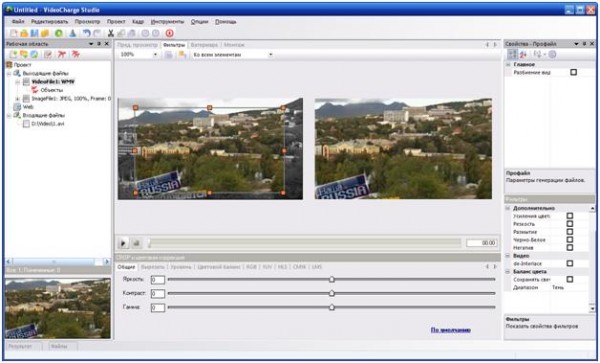Enable the 'Черно-Белое' filter checkbox
This screenshot has width=600, height=363.
click(x=570, y=240)
